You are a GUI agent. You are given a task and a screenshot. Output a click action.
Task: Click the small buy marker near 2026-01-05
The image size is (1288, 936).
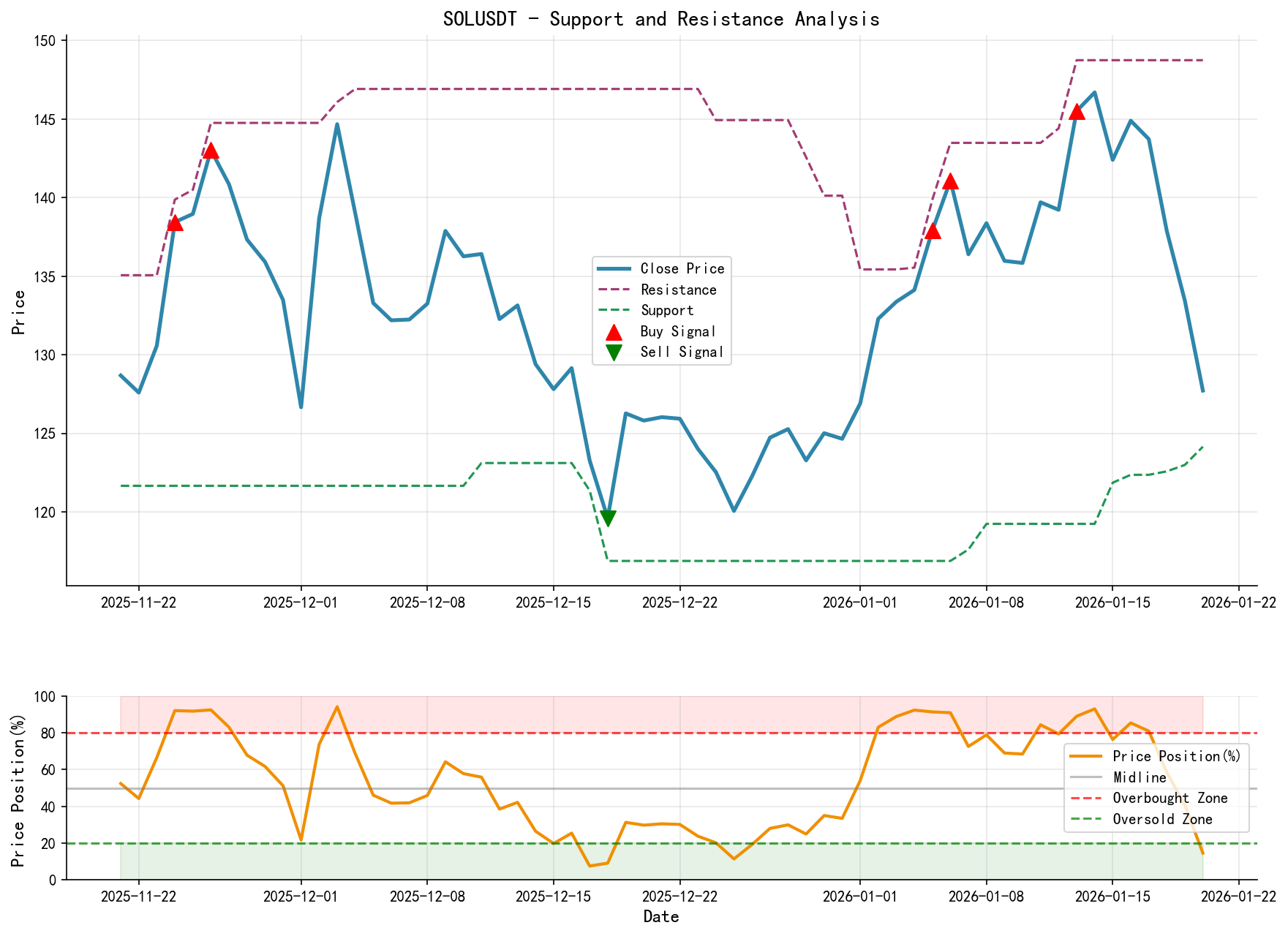(x=934, y=233)
